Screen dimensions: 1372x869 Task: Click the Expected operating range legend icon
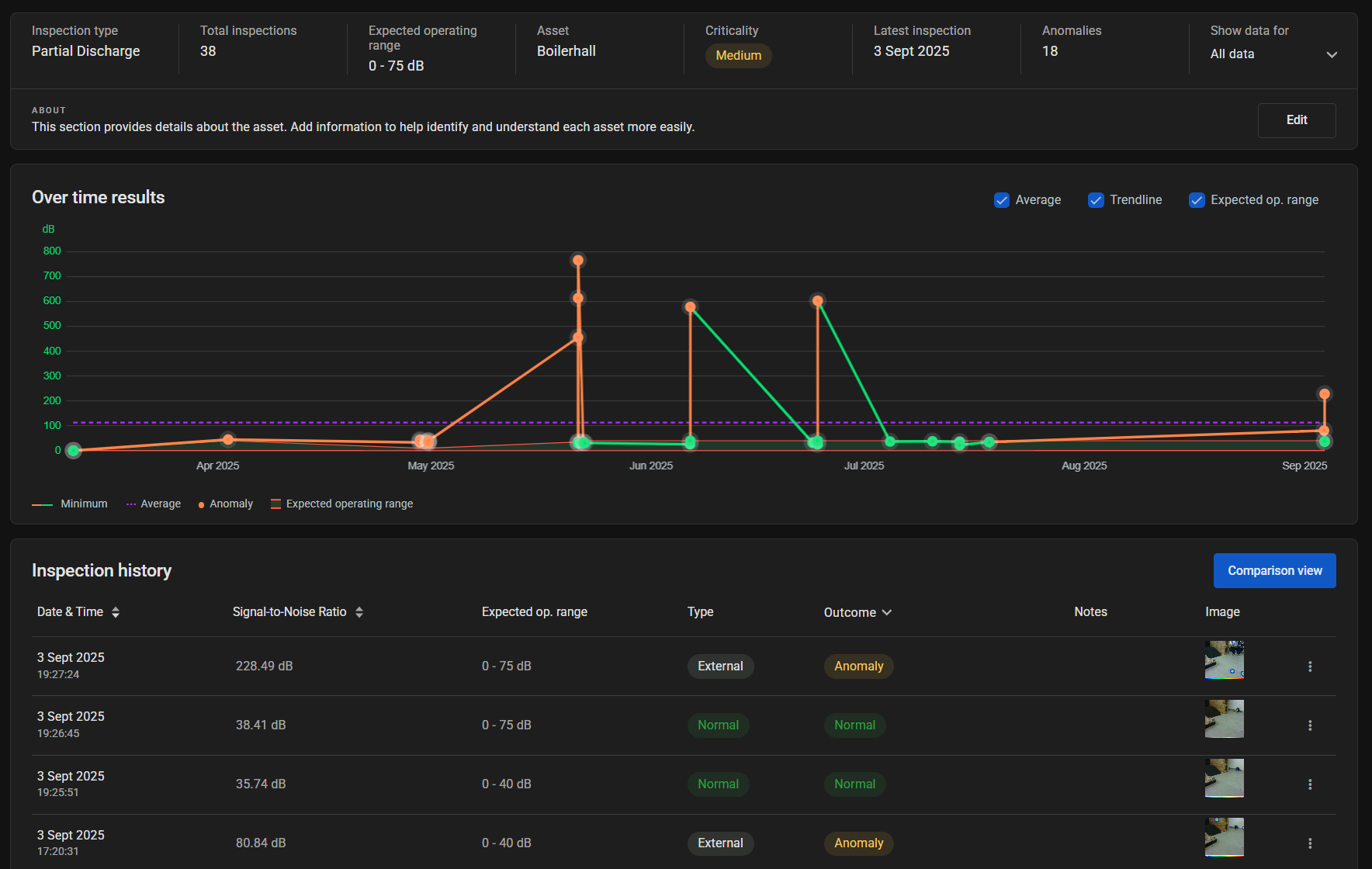[275, 504]
